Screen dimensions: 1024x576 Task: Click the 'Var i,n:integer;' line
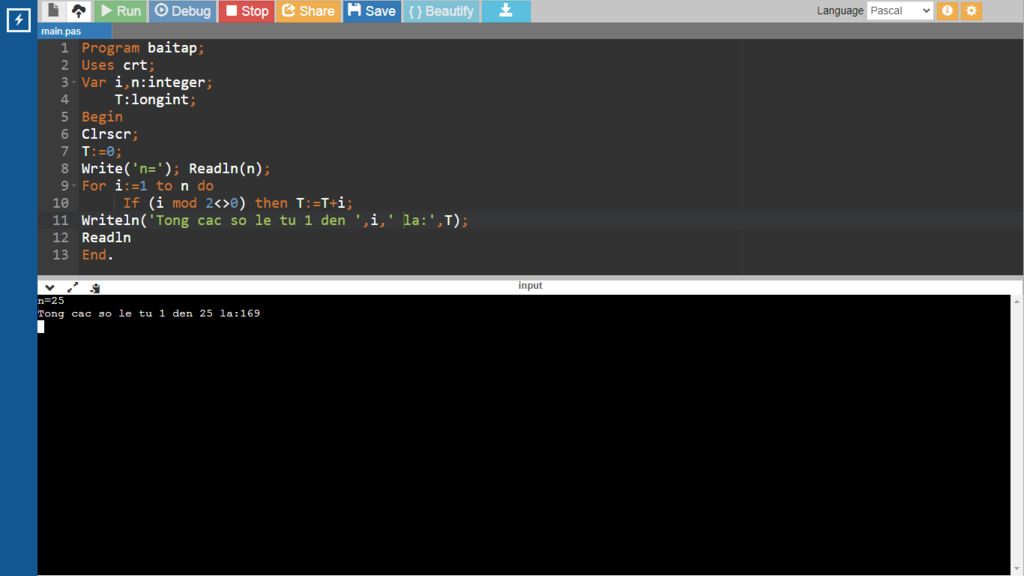pos(147,82)
